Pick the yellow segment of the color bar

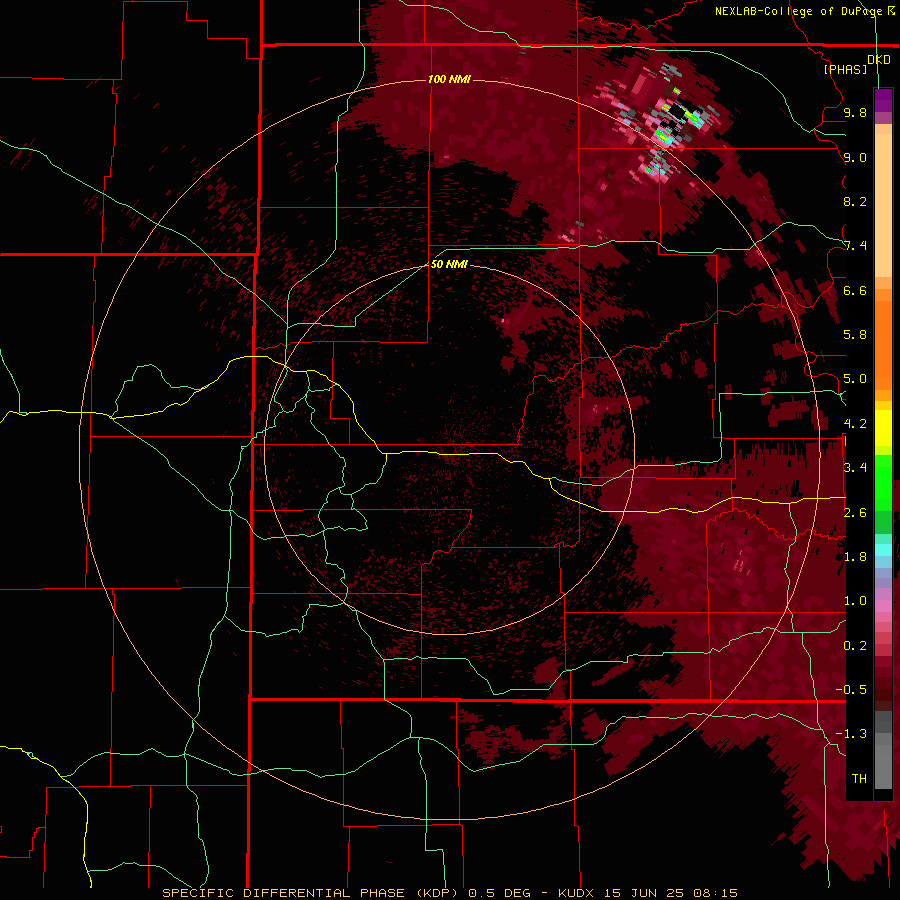(883, 428)
